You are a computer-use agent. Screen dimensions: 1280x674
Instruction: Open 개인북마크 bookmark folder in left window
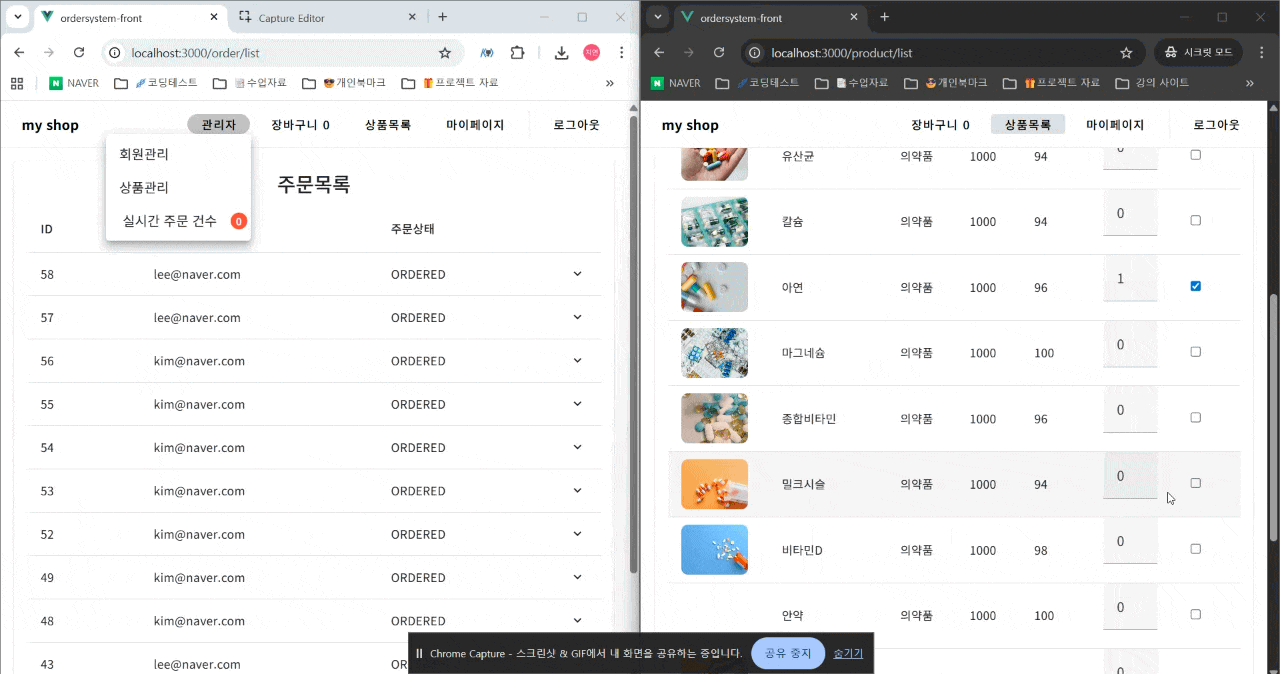344,83
